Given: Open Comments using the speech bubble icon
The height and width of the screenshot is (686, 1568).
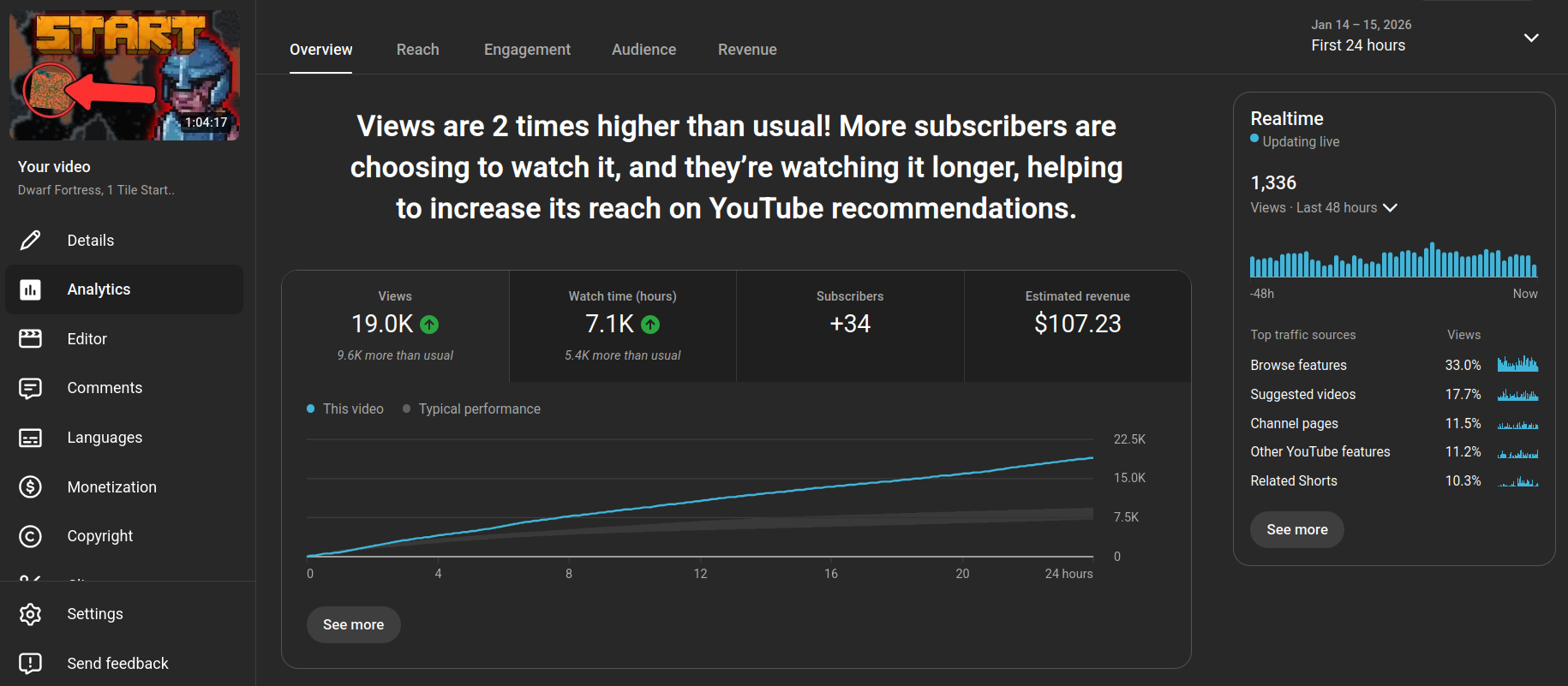Looking at the screenshot, I should (30, 388).
